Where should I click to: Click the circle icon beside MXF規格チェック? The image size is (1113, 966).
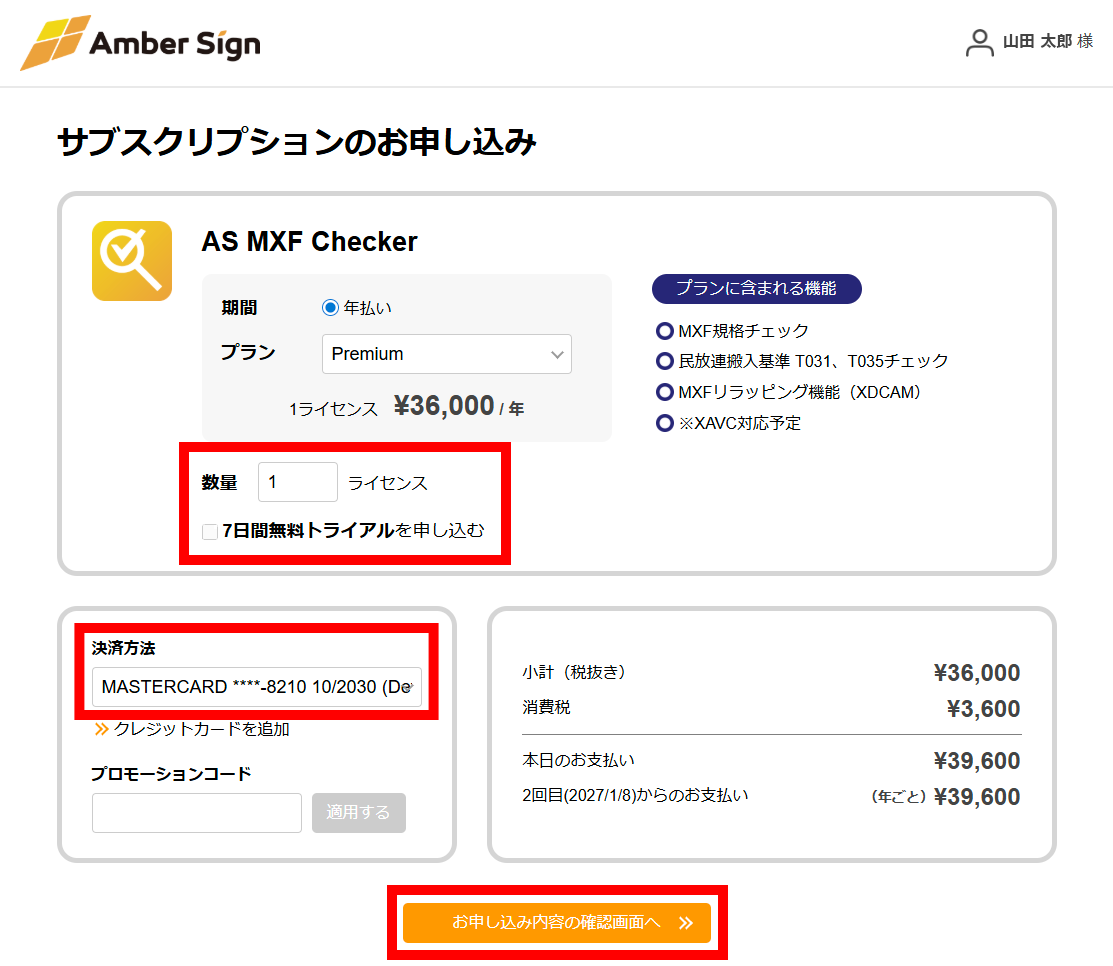[665, 331]
